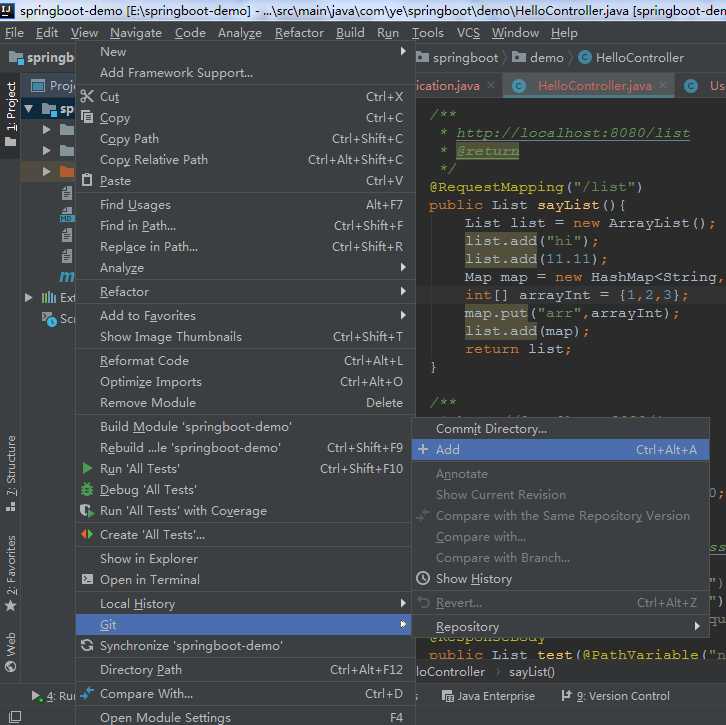Image resolution: width=726 pixels, height=725 pixels.
Task: Expand the Add to Favorites submenu arrow
Action: pos(403,315)
